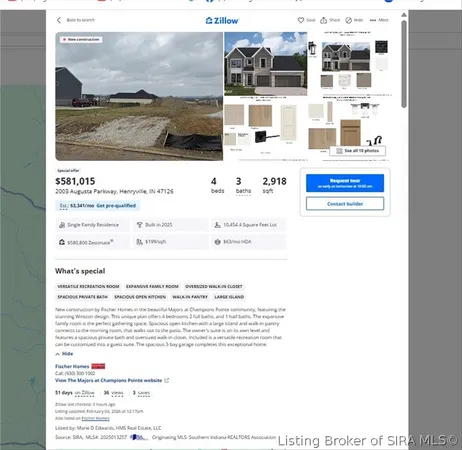Click the on Zillow days stat

point(85,393)
